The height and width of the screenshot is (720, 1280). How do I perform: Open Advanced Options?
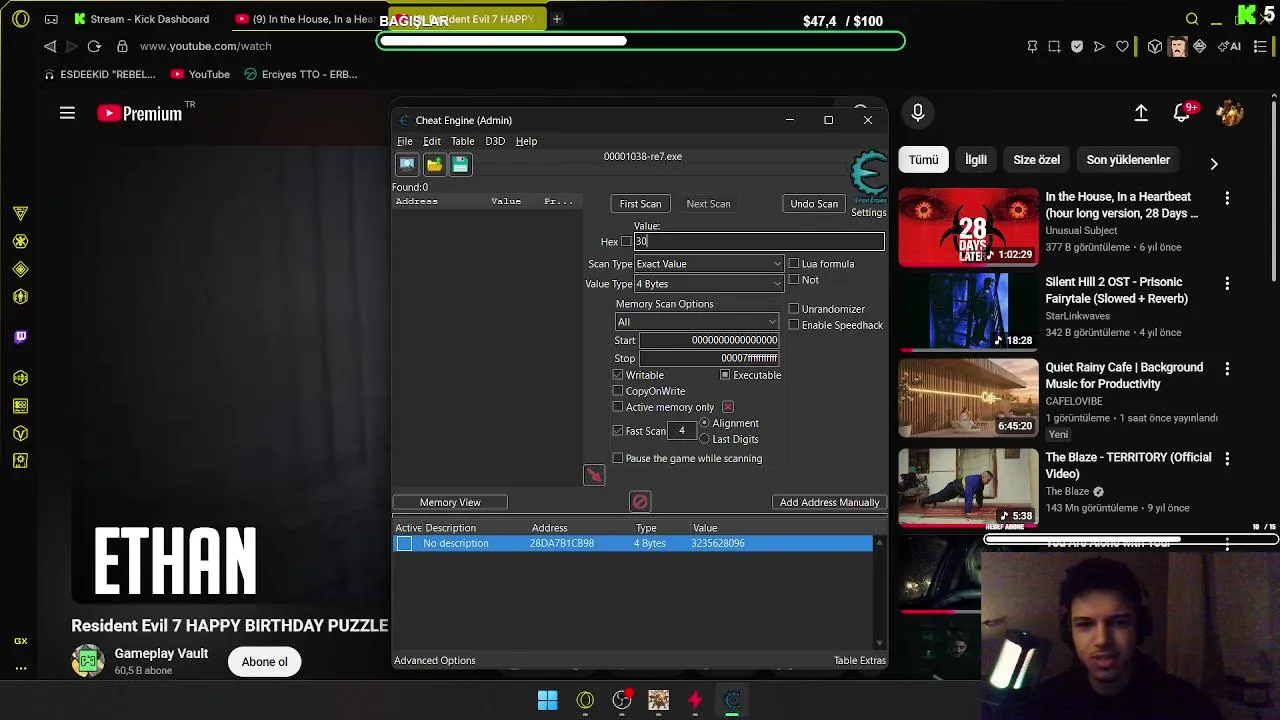434,660
